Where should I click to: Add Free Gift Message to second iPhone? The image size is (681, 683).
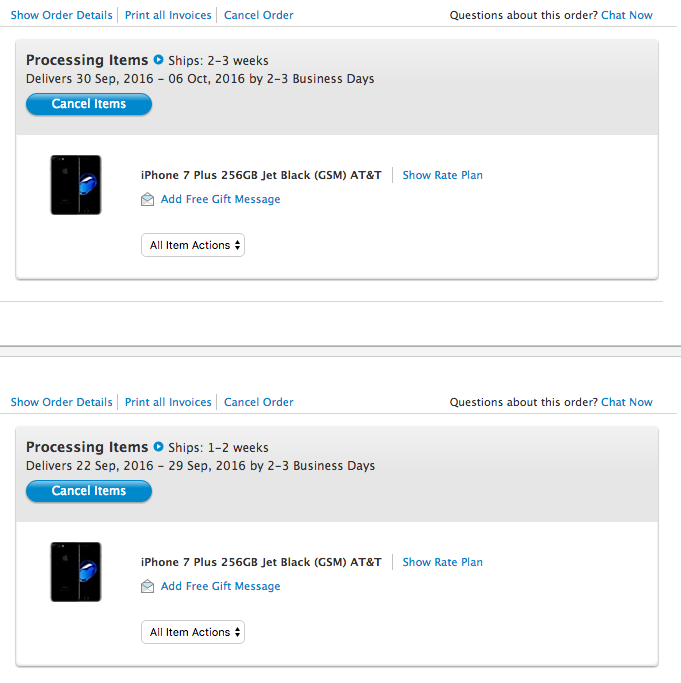click(220, 586)
